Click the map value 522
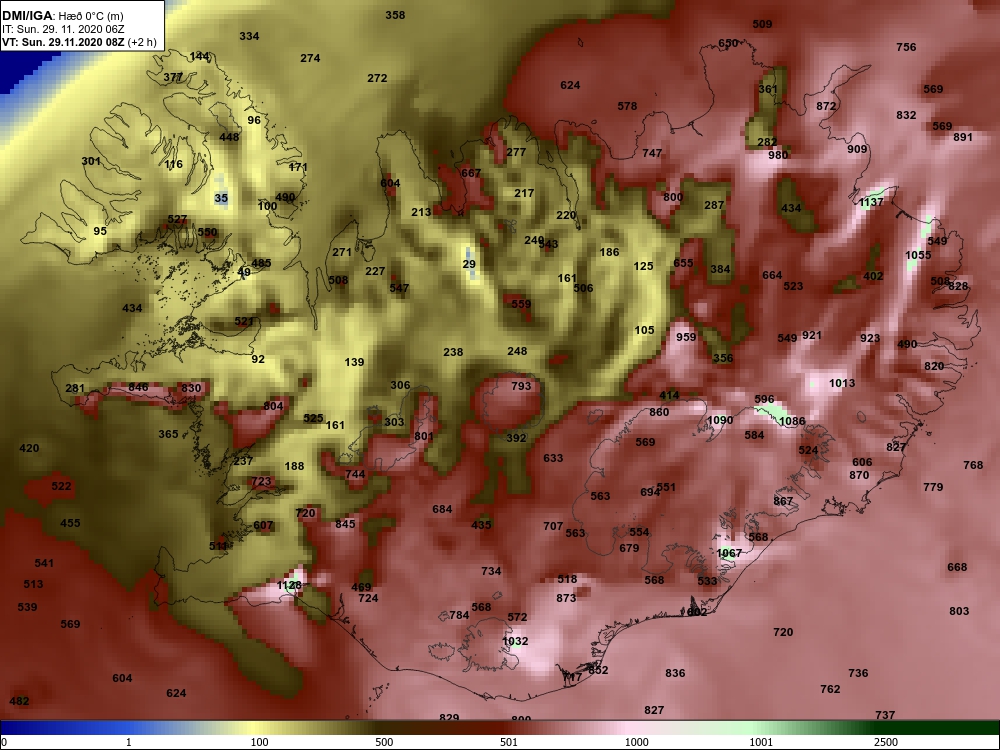 (x=61, y=486)
